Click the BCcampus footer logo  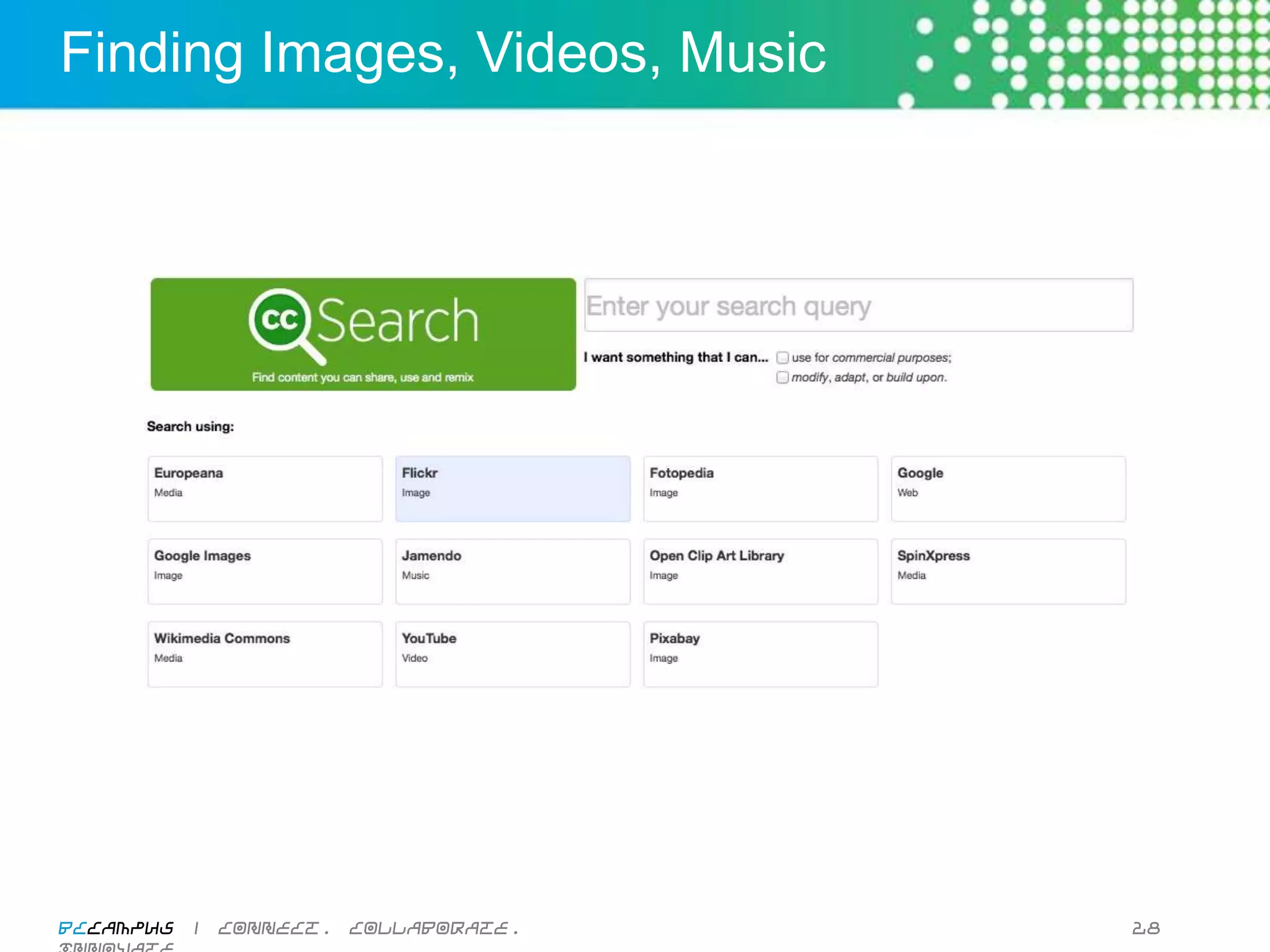click(x=116, y=928)
